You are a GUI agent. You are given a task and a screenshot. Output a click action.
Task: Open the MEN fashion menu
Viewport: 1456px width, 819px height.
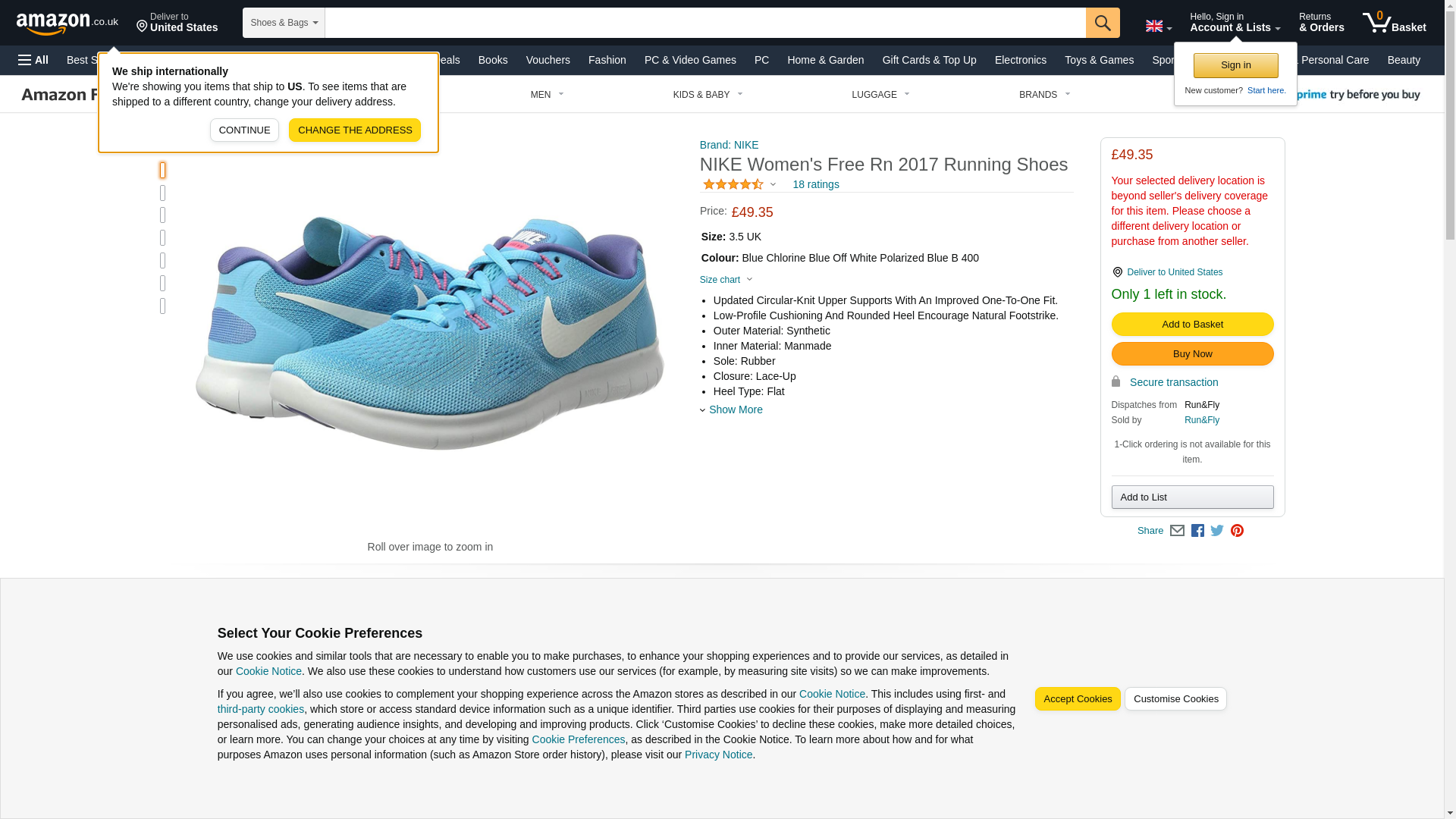tap(547, 95)
